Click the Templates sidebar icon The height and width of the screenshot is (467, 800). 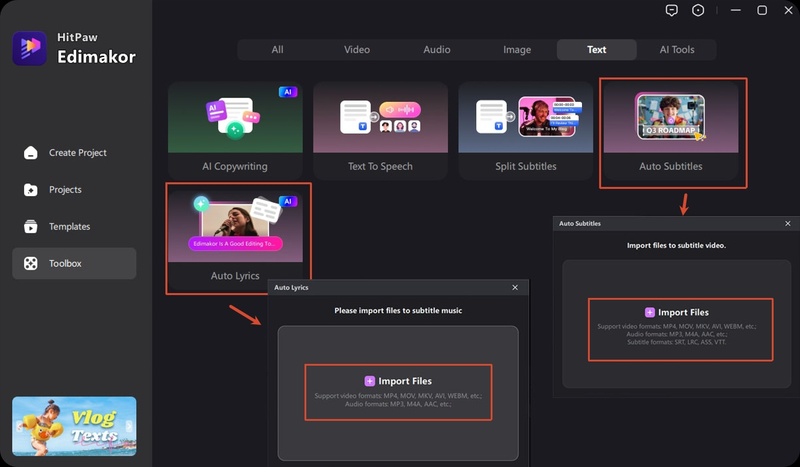pos(31,227)
